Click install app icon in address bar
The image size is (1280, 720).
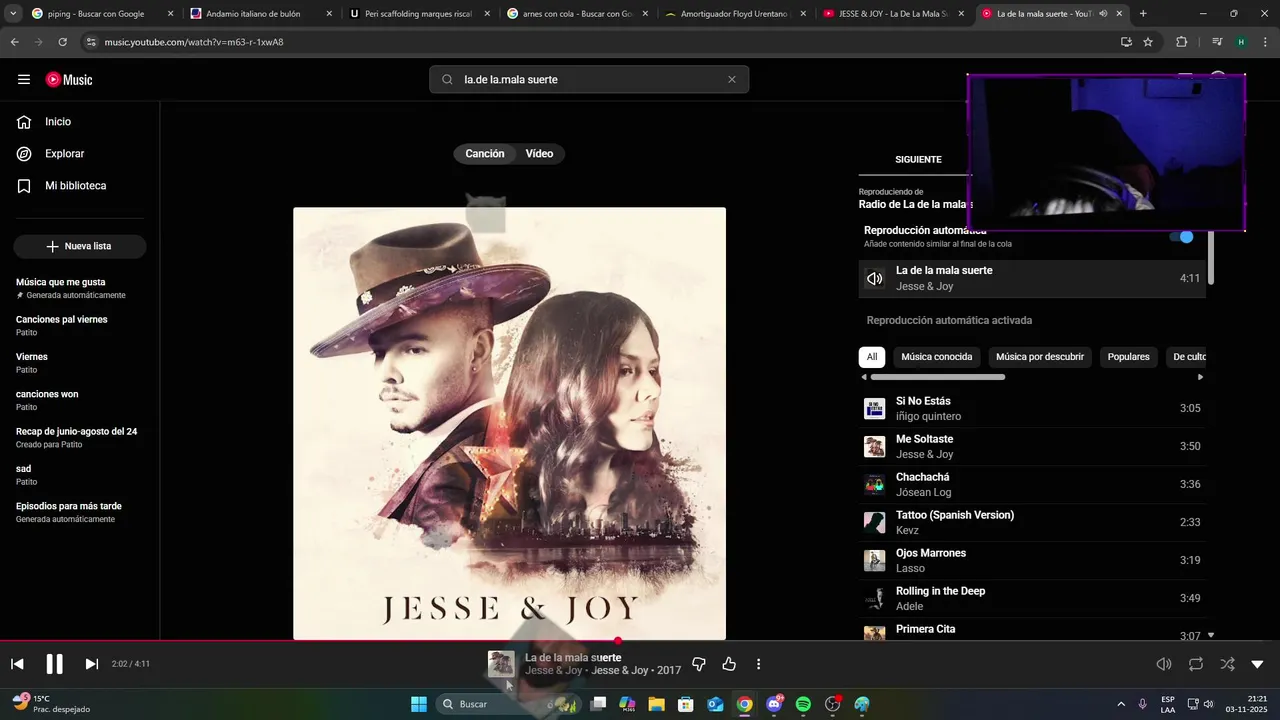[1126, 42]
